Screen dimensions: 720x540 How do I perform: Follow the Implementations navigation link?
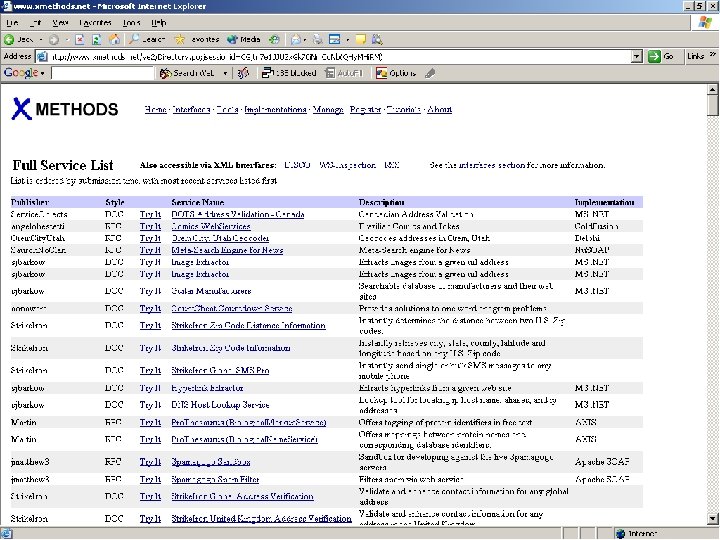click(275, 109)
